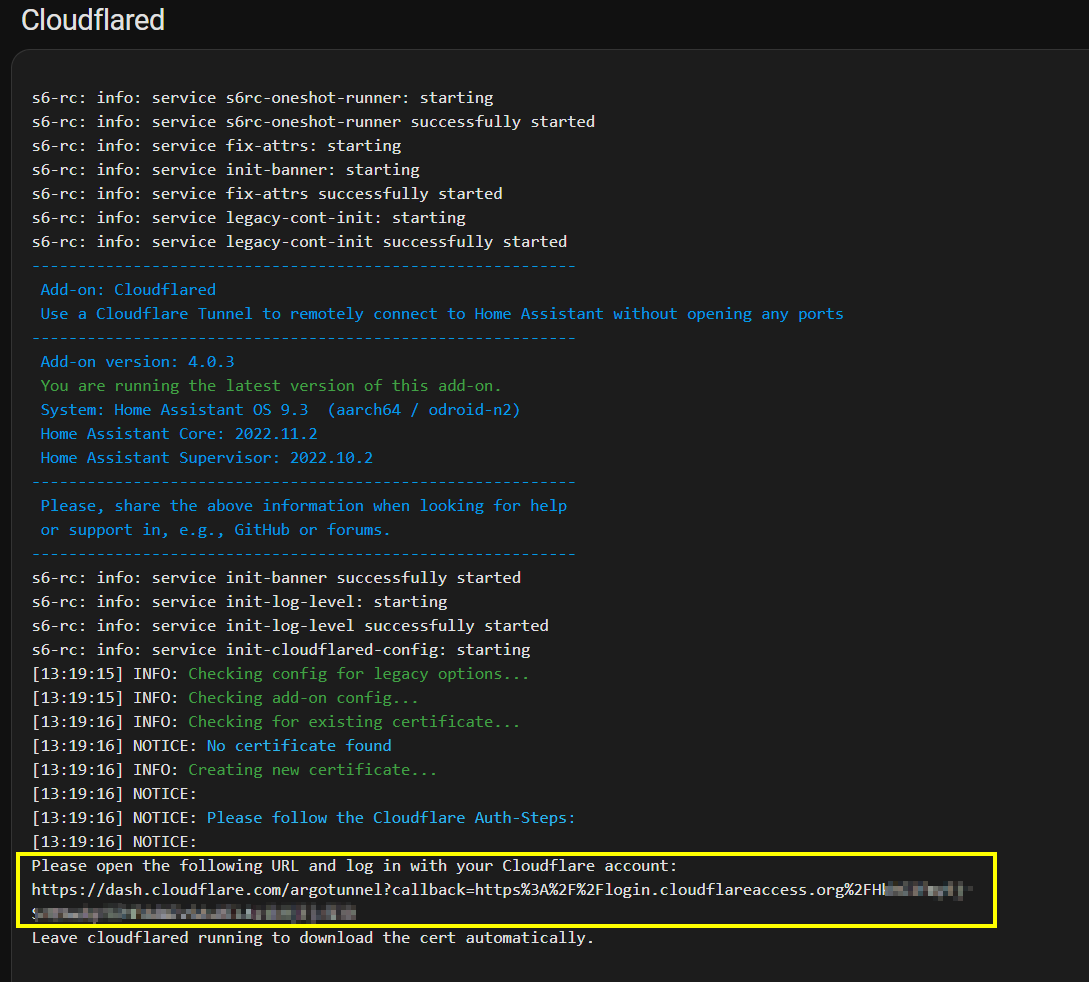
Task: Click 'Please follow the Cloudflare Auth-Steps:' notice
Action: tap(304, 818)
